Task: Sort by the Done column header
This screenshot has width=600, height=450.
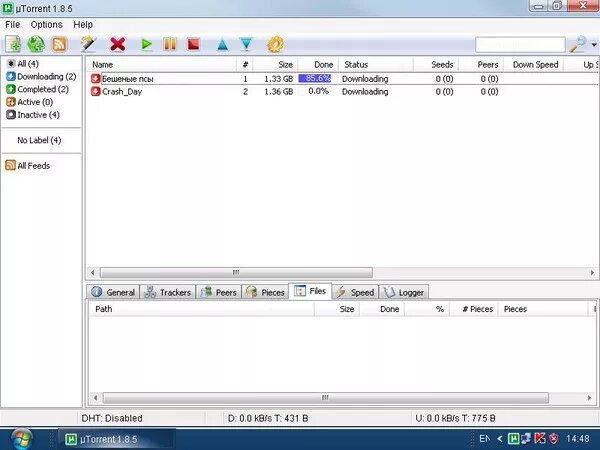Action: click(x=318, y=65)
